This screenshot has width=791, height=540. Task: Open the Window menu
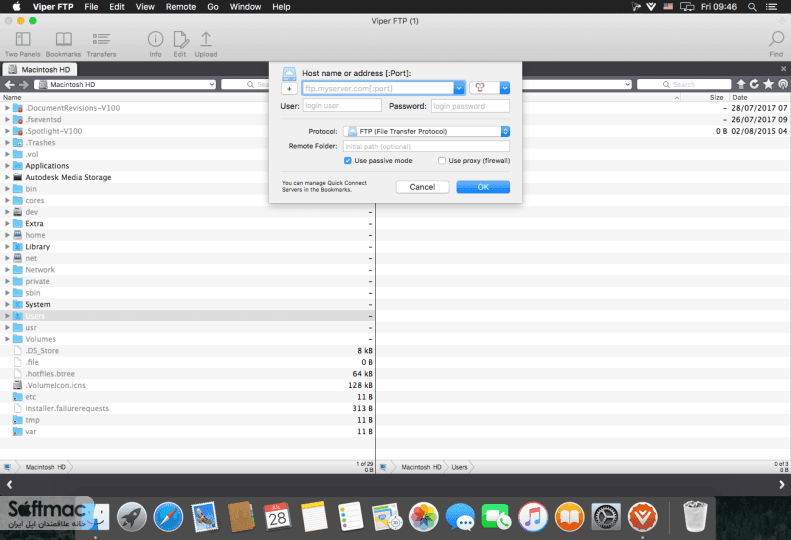point(245,7)
